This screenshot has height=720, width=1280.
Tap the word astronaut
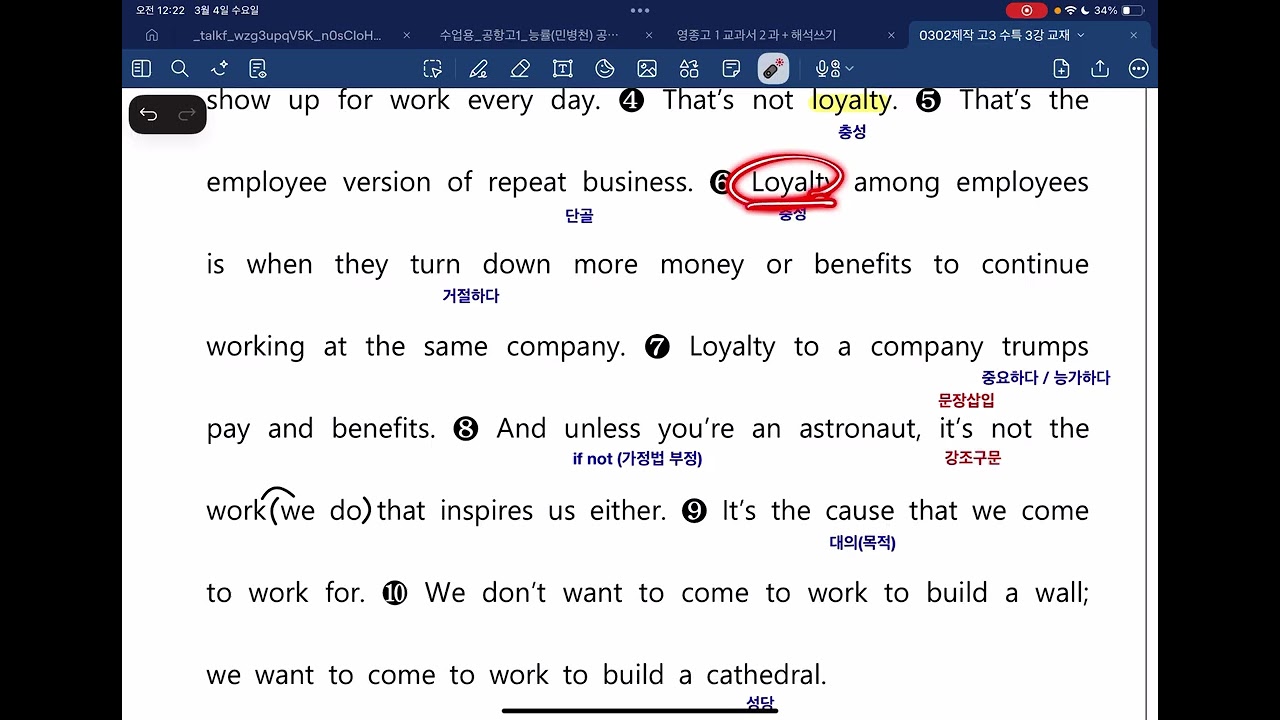click(x=859, y=429)
